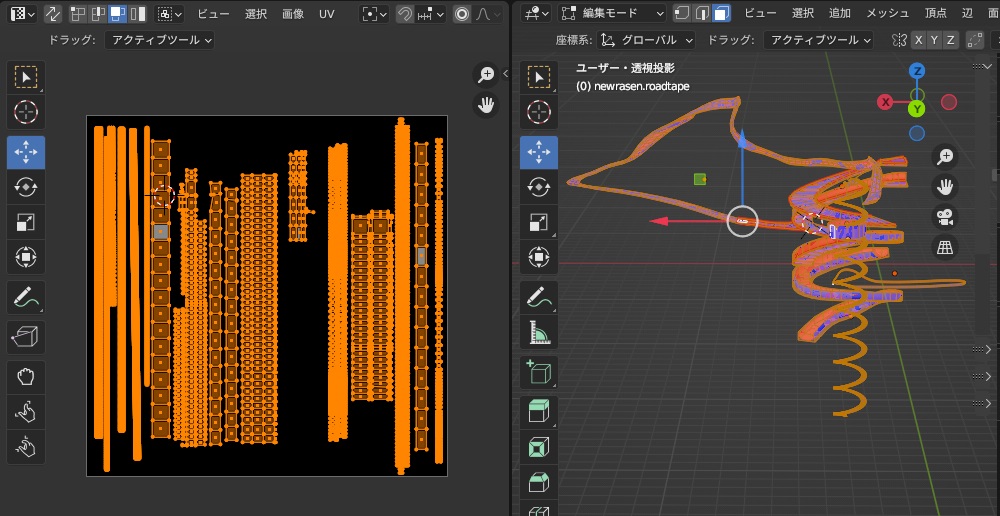Open the UV menu

tap(327, 14)
